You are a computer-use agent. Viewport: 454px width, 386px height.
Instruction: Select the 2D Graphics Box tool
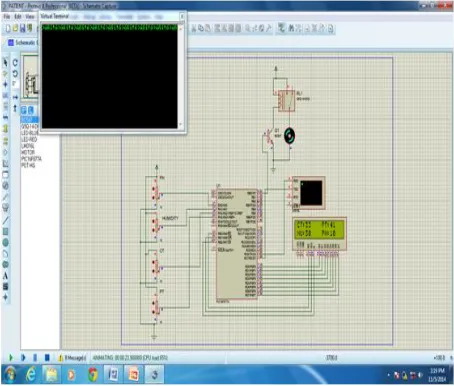click(x=5, y=231)
